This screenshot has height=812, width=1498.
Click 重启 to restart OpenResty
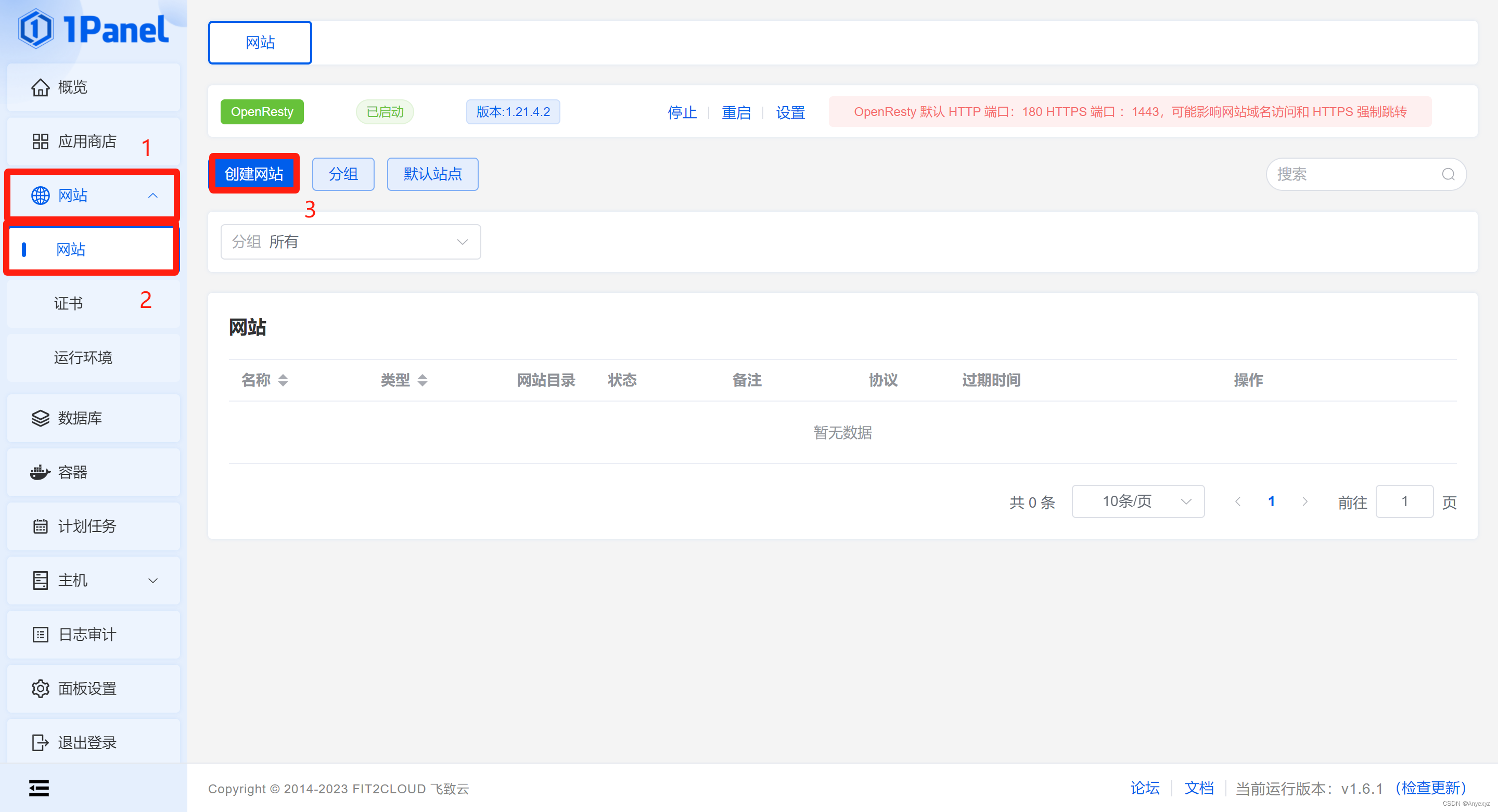pos(736,112)
